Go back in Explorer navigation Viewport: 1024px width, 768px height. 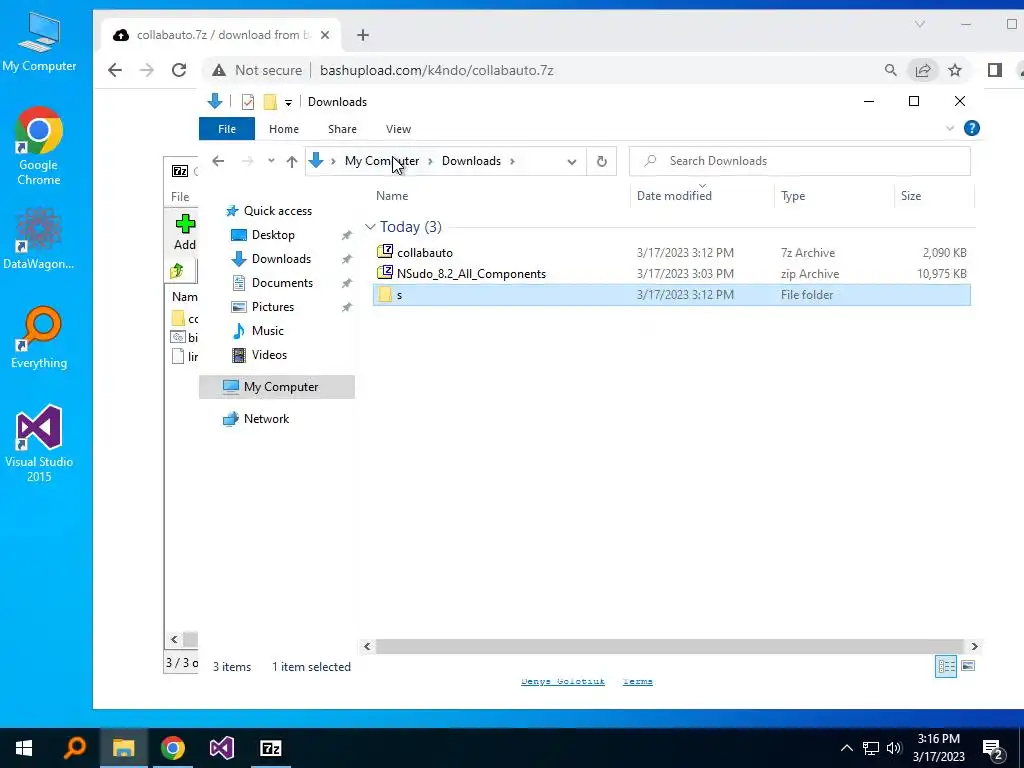218,161
